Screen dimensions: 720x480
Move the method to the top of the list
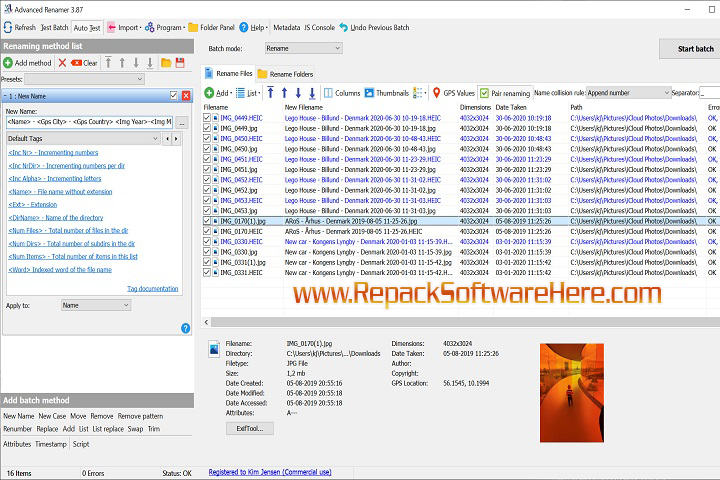click(x=108, y=63)
